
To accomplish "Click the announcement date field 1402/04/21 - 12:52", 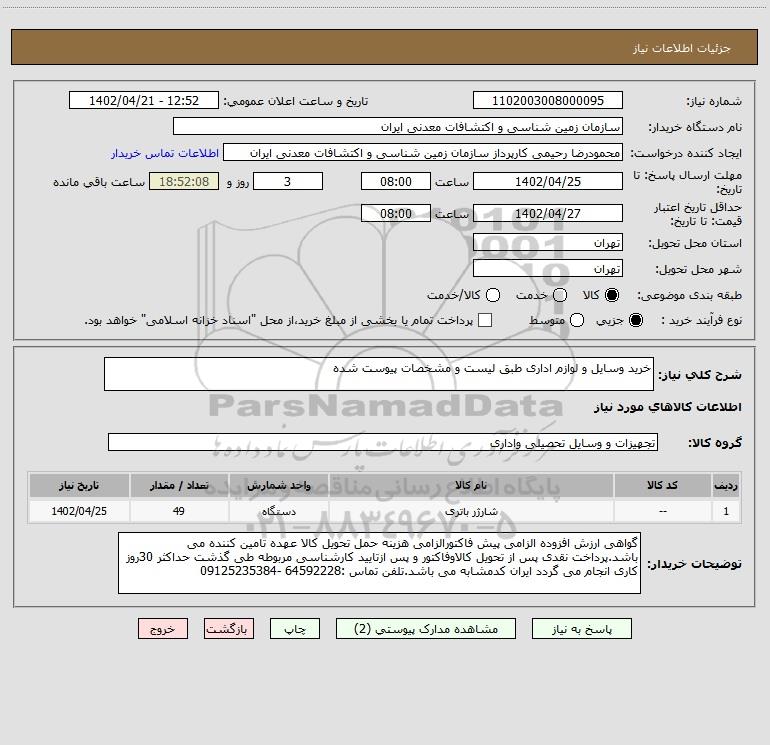I will (x=144, y=100).
